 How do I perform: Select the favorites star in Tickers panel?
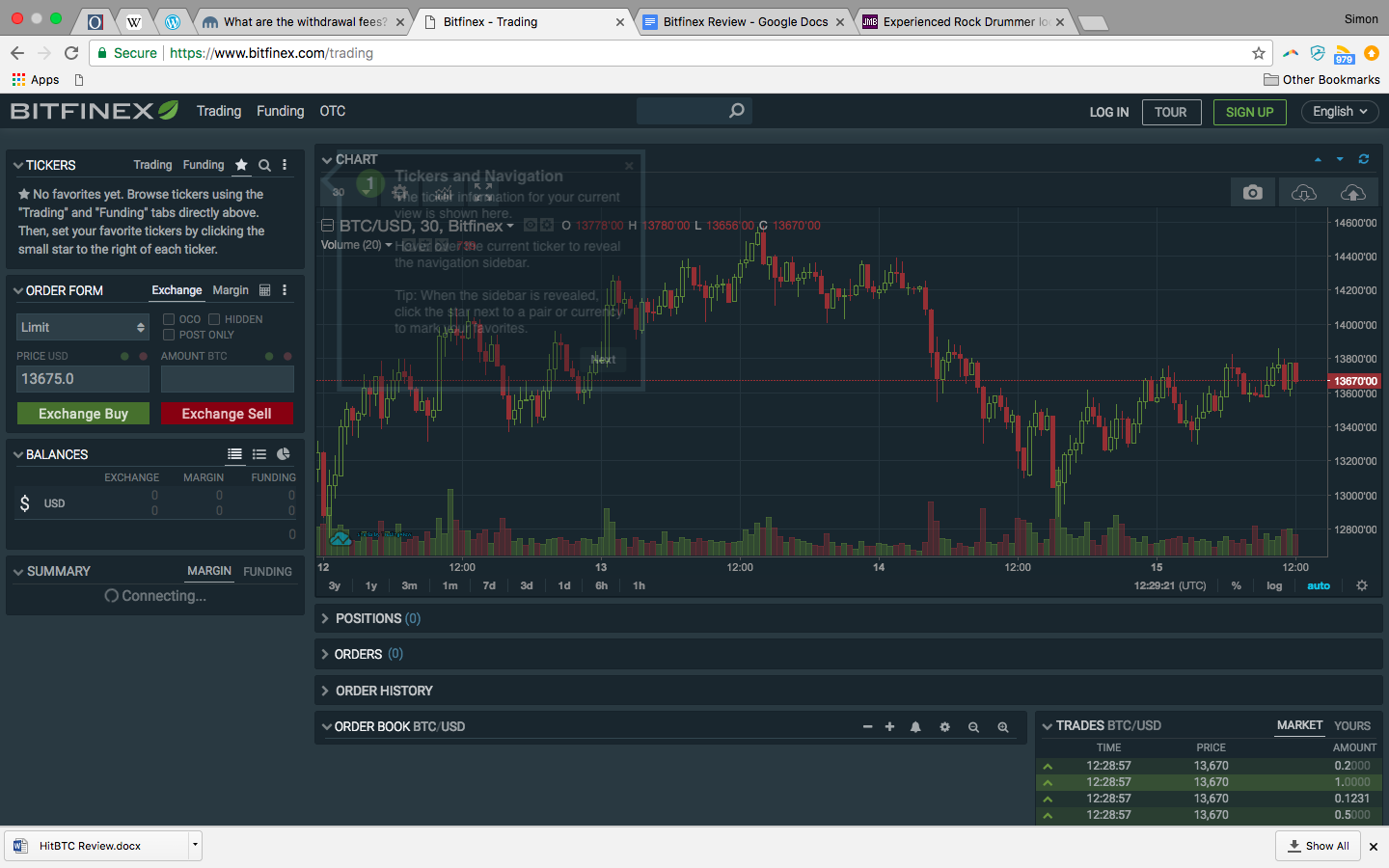pos(241,165)
